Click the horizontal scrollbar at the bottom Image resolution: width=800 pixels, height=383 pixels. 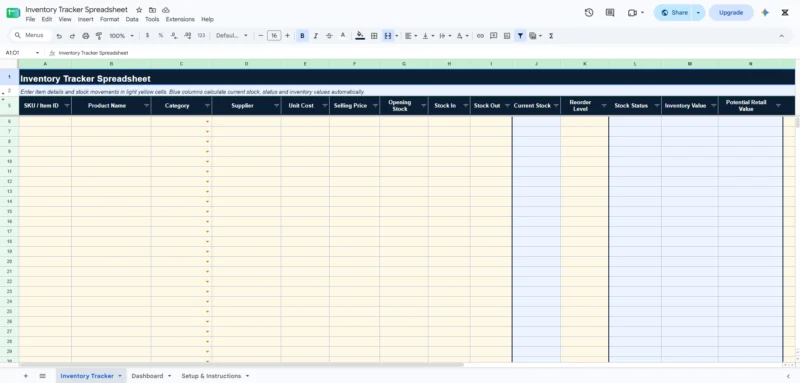coord(241,365)
